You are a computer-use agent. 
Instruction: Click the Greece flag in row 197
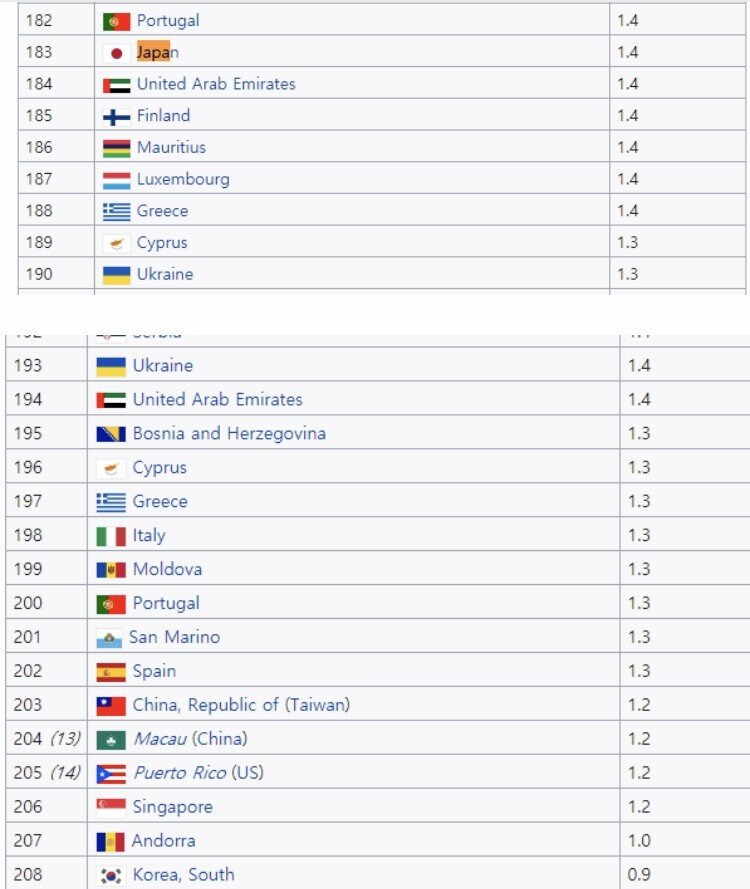(x=111, y=502)
